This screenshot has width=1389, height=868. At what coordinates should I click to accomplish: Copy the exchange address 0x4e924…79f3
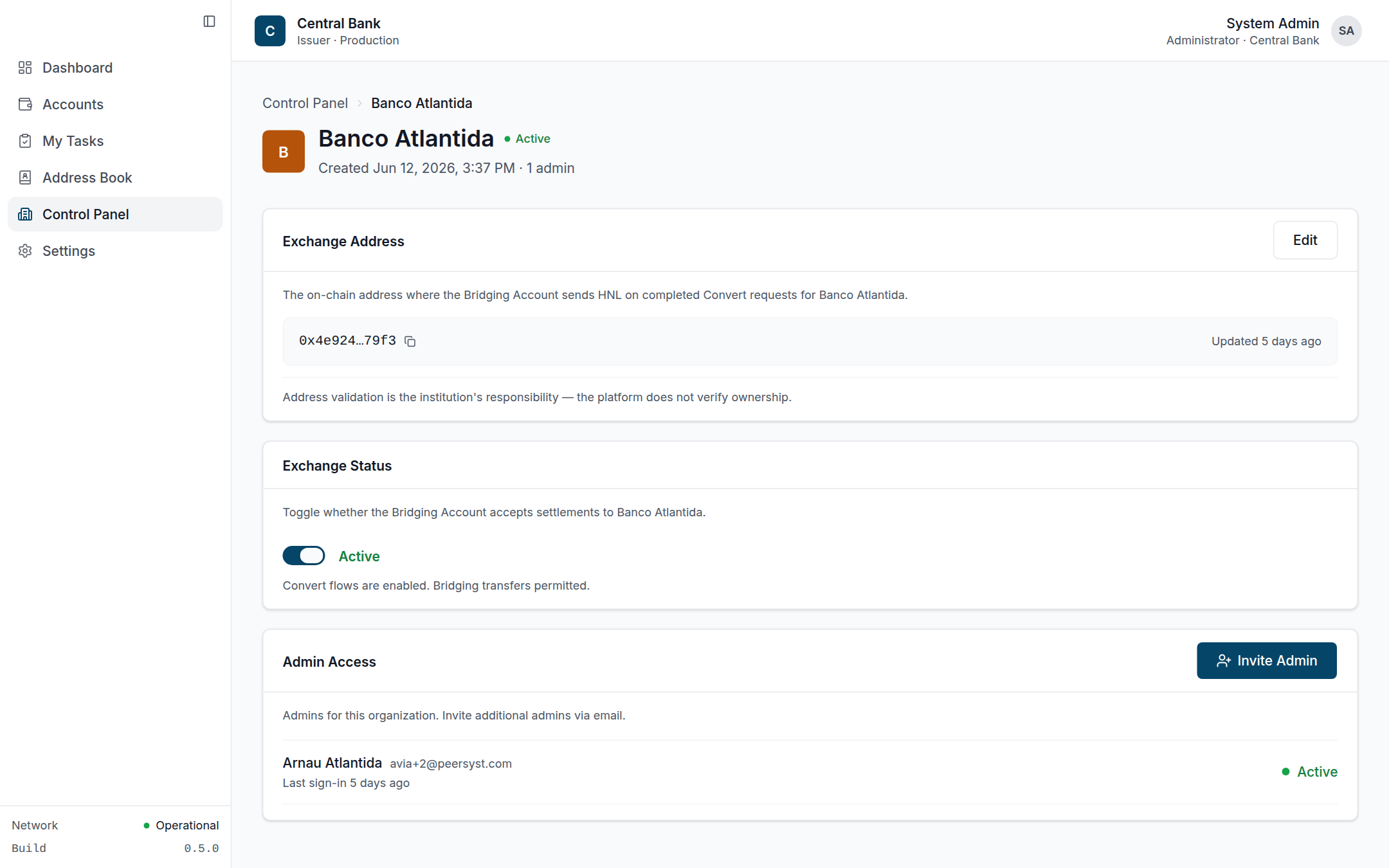(410, 341)
